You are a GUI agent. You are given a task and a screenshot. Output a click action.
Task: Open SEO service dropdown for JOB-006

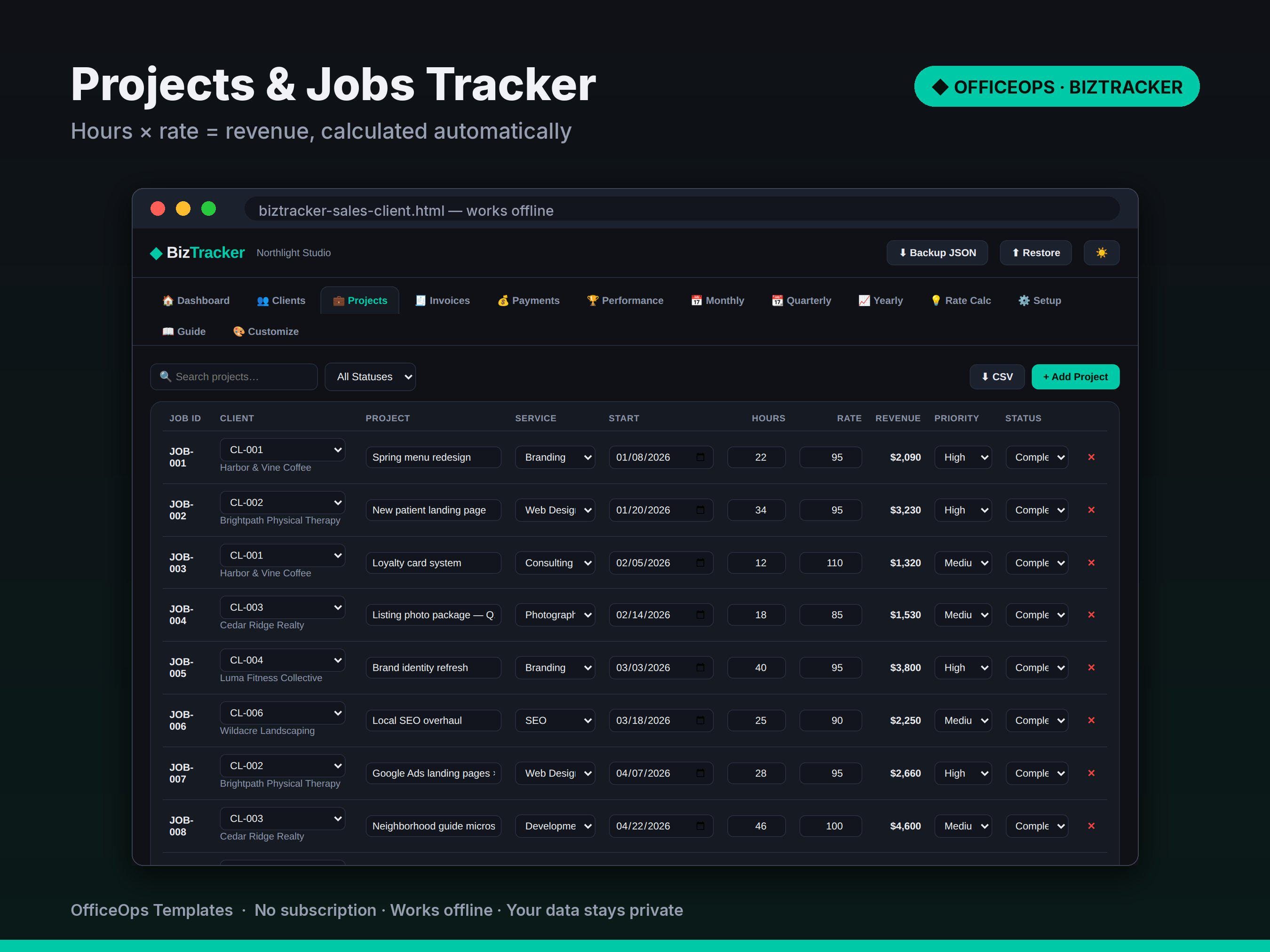coord(555,720)
